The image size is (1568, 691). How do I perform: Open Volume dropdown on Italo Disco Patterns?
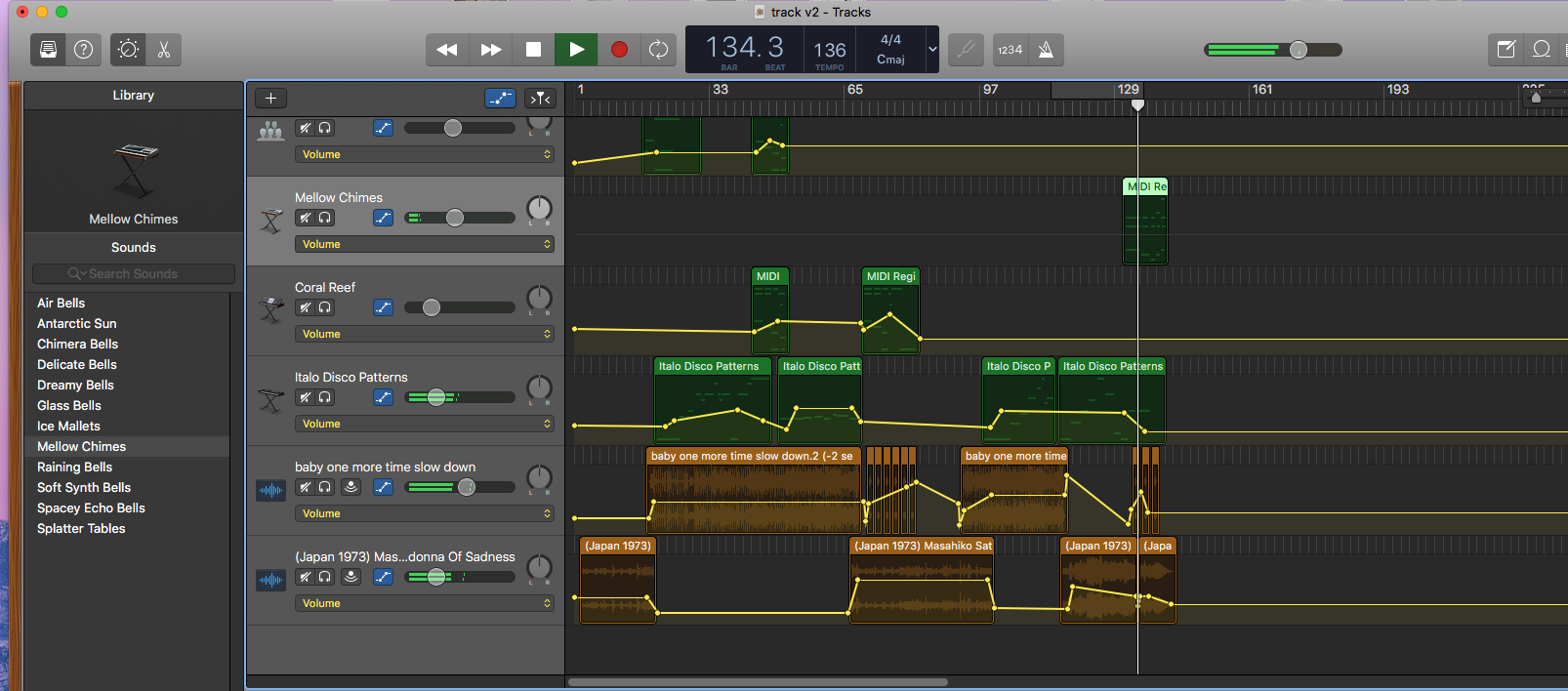pyautogui.click(x=424, y=424)
